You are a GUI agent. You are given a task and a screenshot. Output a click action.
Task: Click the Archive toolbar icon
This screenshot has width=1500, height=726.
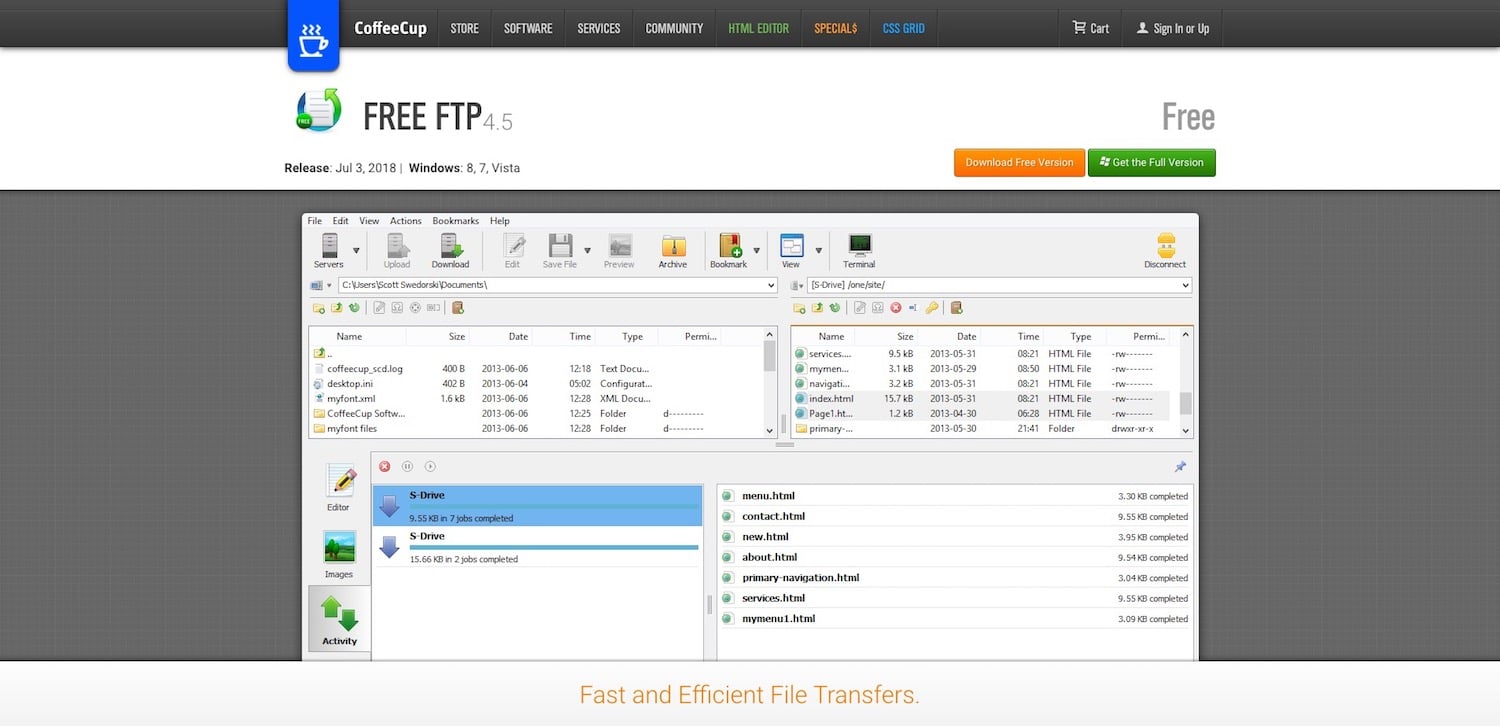672,248
